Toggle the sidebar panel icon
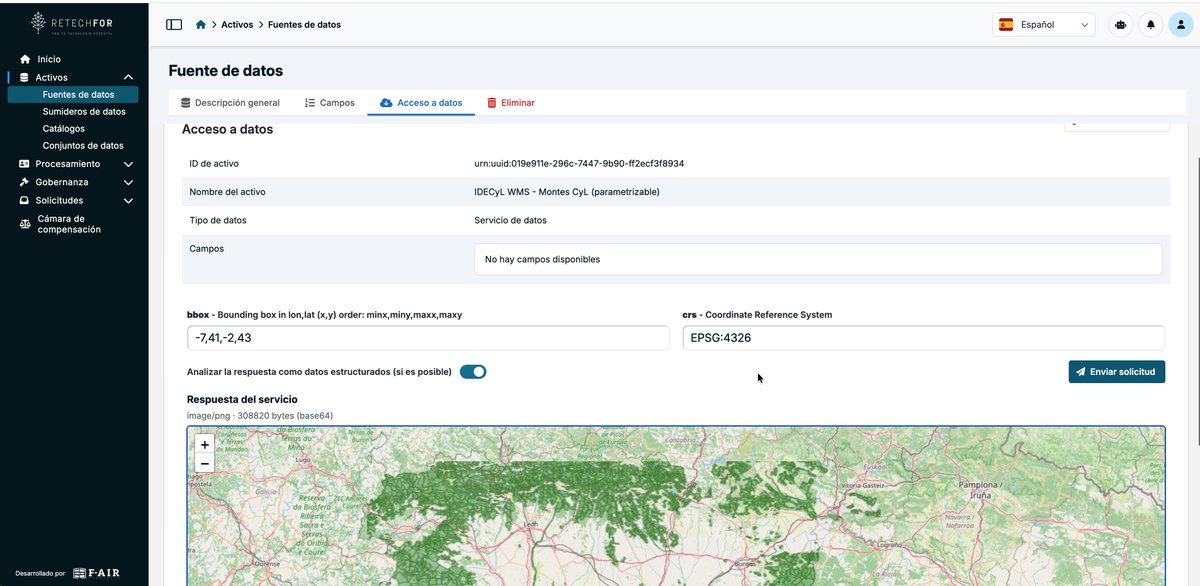The width and height of the screenshot is (1200, 586). coord(174,24)
